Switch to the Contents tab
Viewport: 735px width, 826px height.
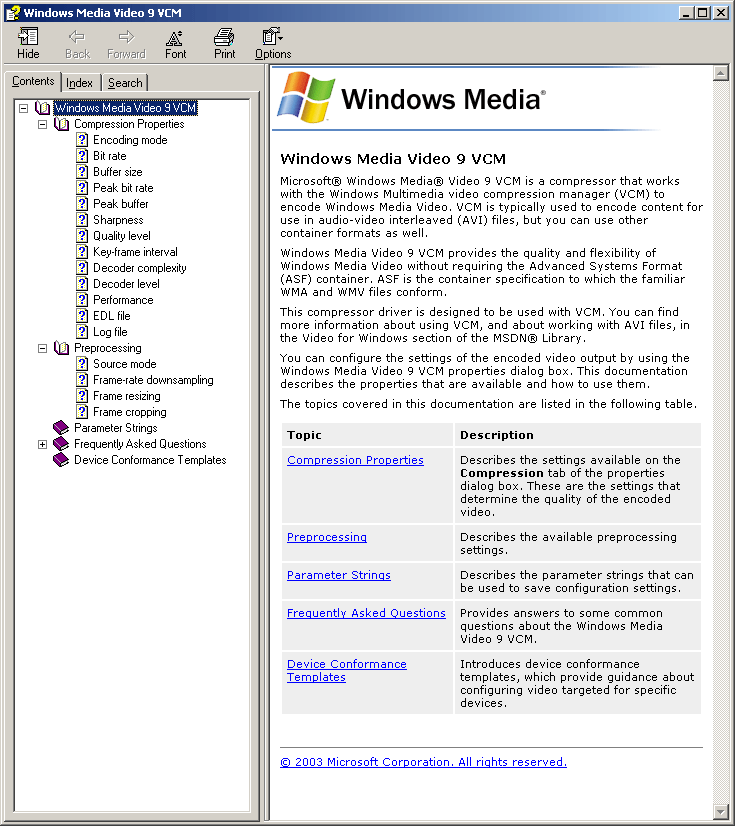33,81
